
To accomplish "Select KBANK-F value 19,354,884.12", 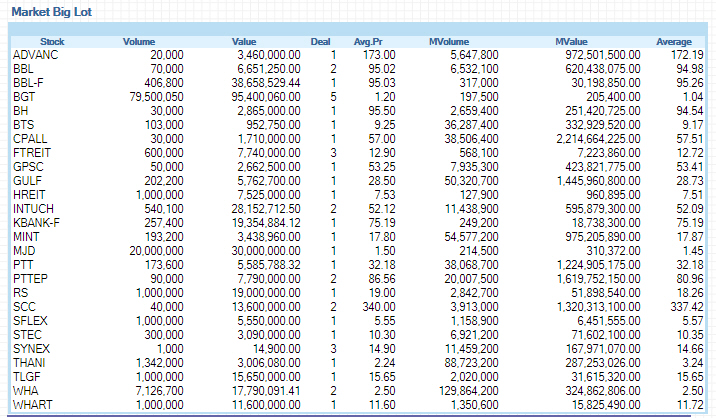I will (266, 223).
